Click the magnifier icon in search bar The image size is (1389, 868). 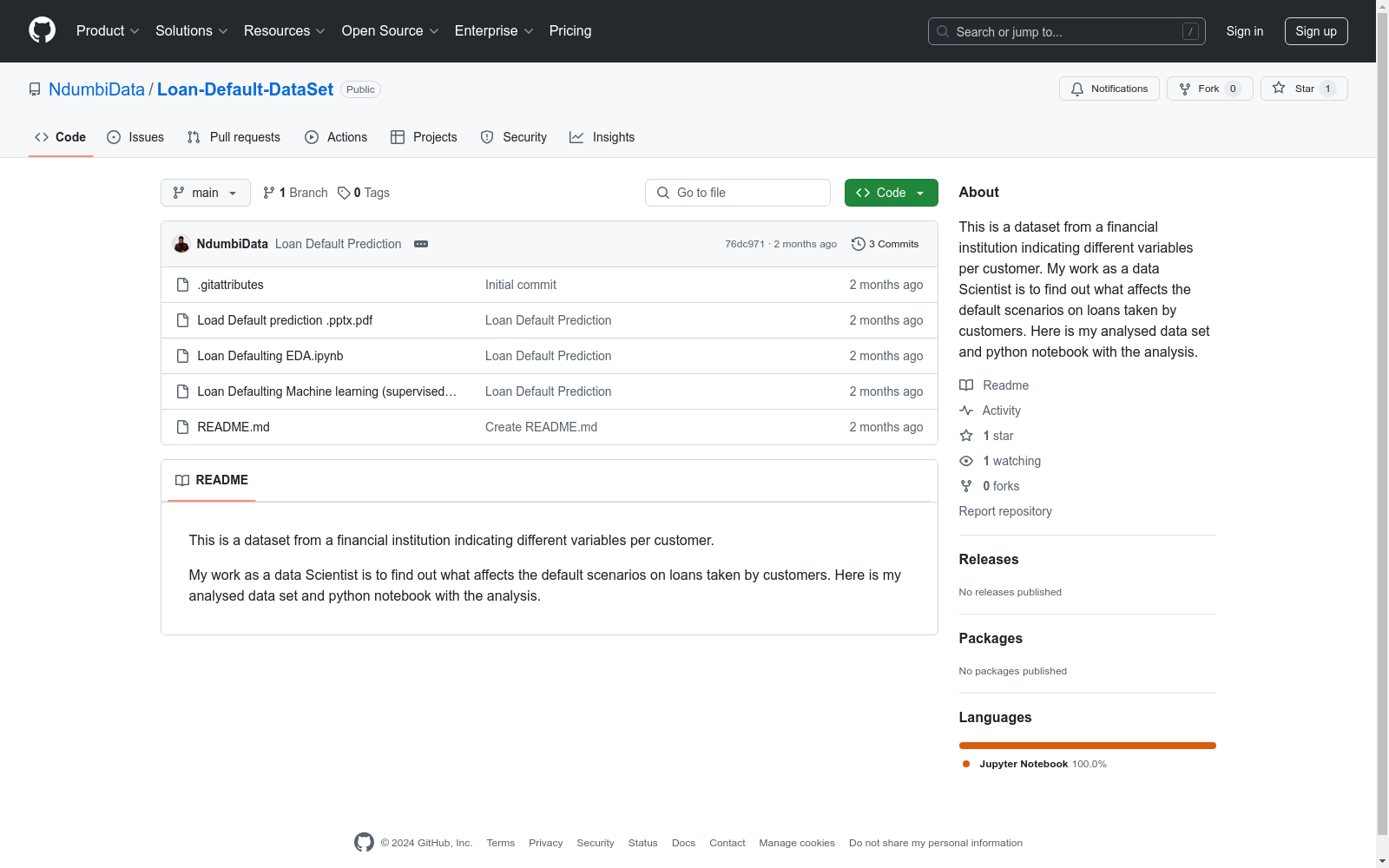[943, 31]
